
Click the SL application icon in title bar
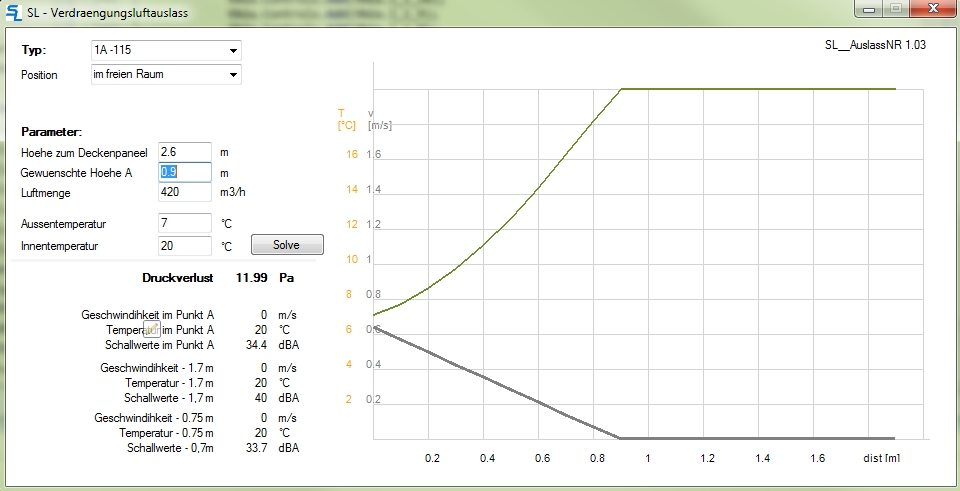click(x=14, y=13)
